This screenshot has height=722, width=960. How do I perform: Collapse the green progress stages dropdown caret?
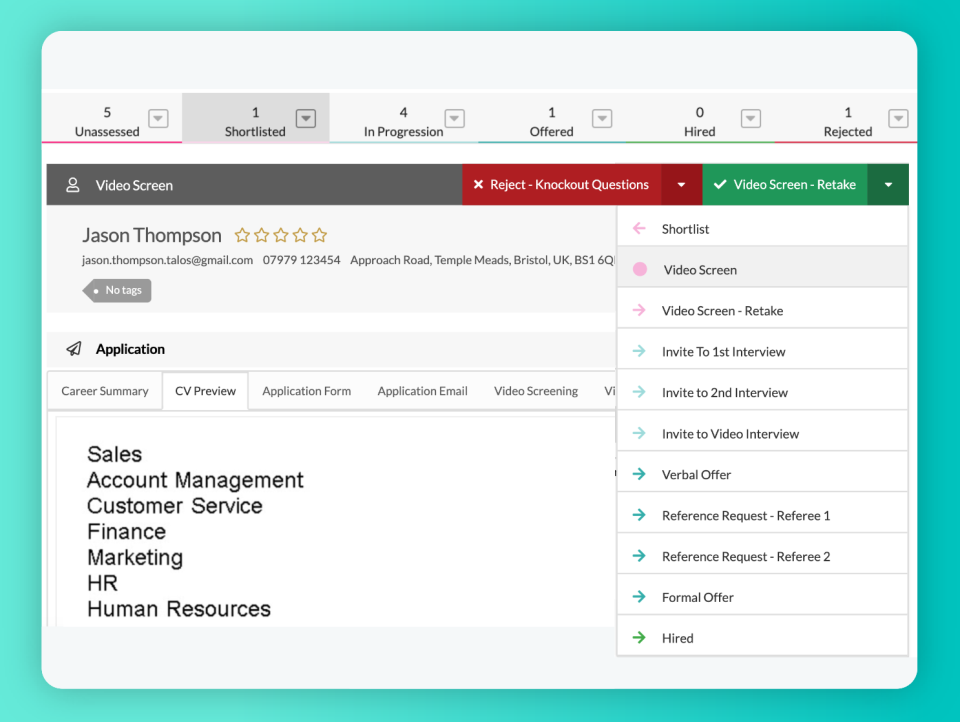coord(888,184)
